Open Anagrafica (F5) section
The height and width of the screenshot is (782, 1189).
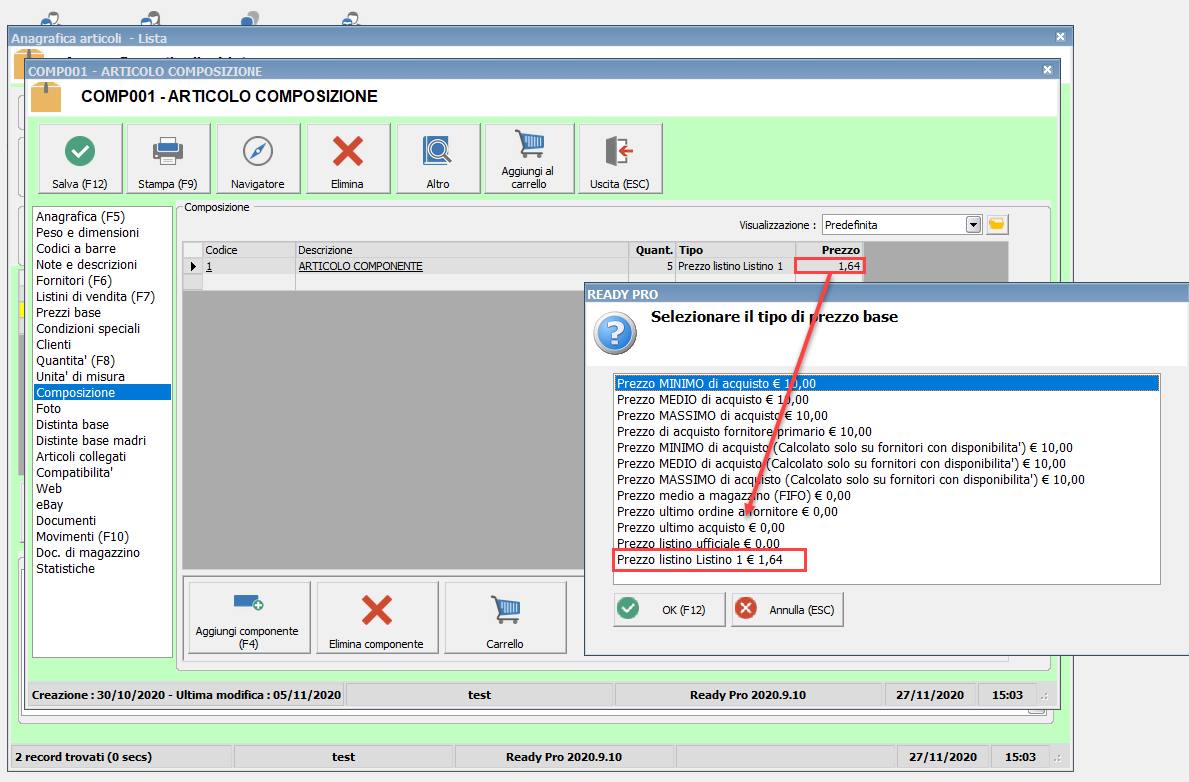pyautogui.click(x=80, y=217)
